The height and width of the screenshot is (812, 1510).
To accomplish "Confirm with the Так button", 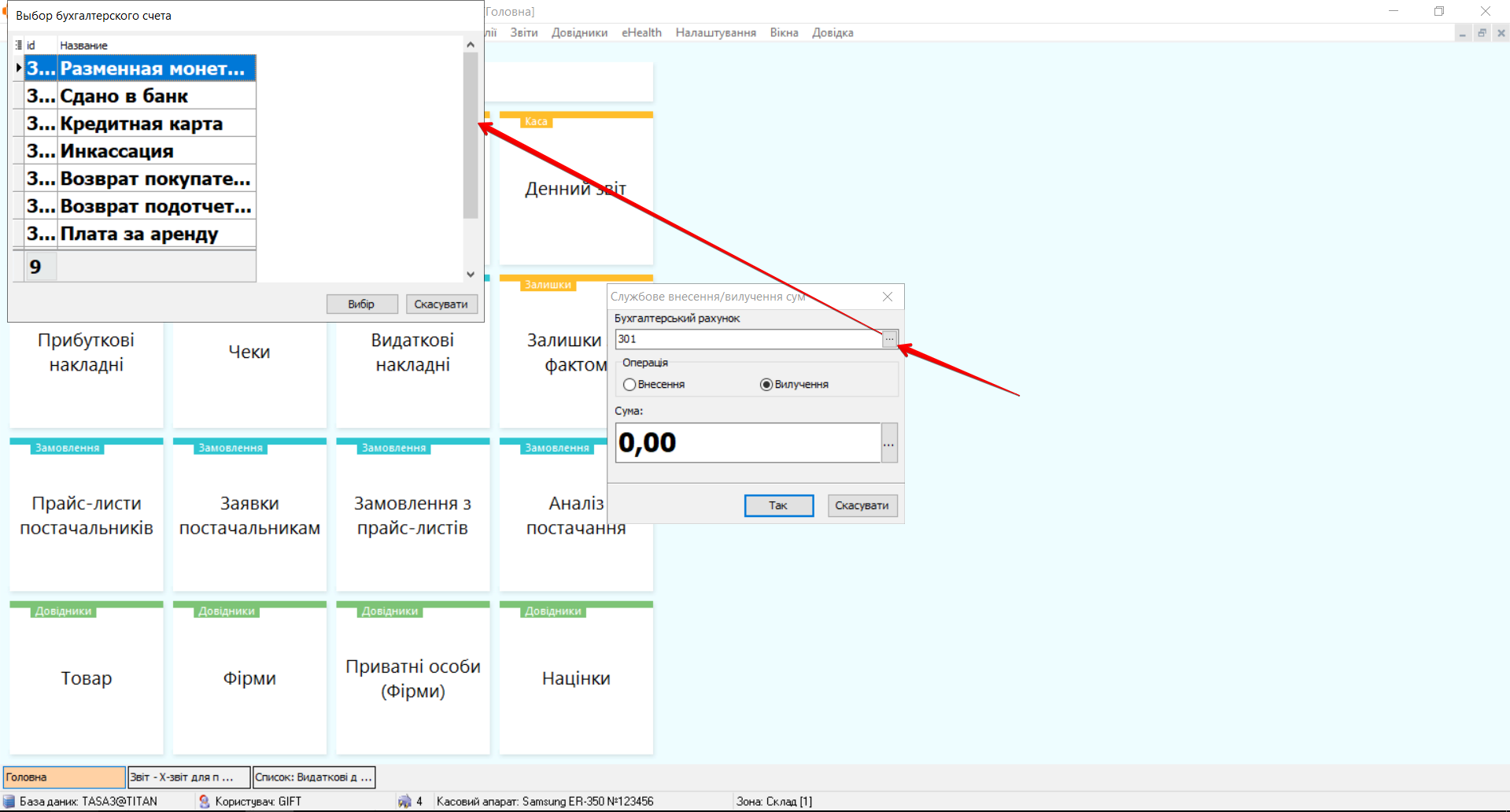I will (x=778, y=505).
